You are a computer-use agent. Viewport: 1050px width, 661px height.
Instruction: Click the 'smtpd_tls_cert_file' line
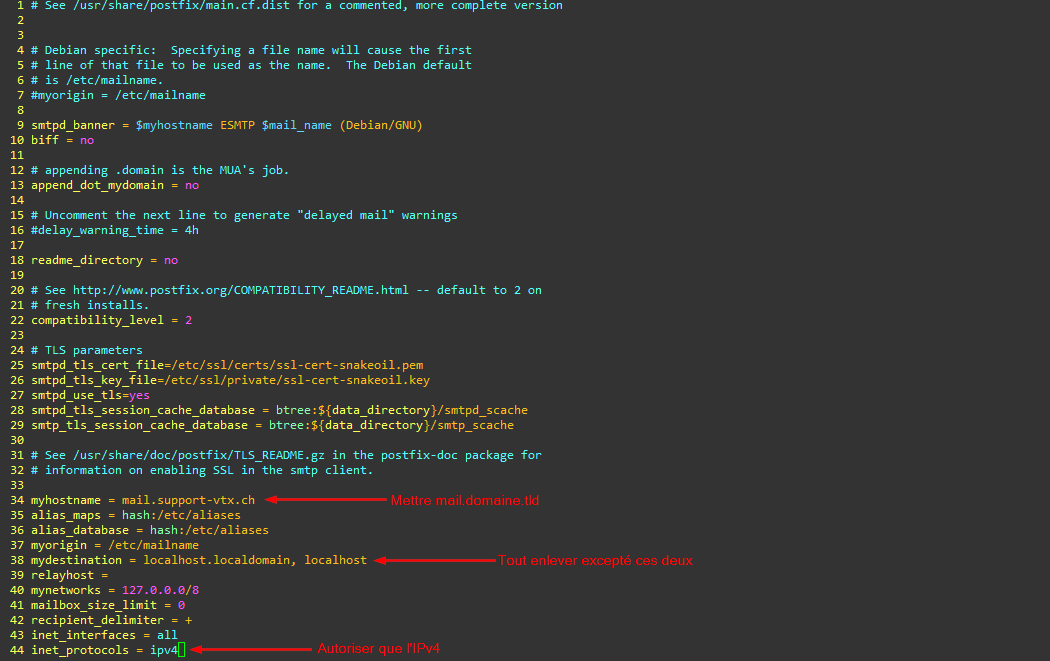tap(227, 365)
